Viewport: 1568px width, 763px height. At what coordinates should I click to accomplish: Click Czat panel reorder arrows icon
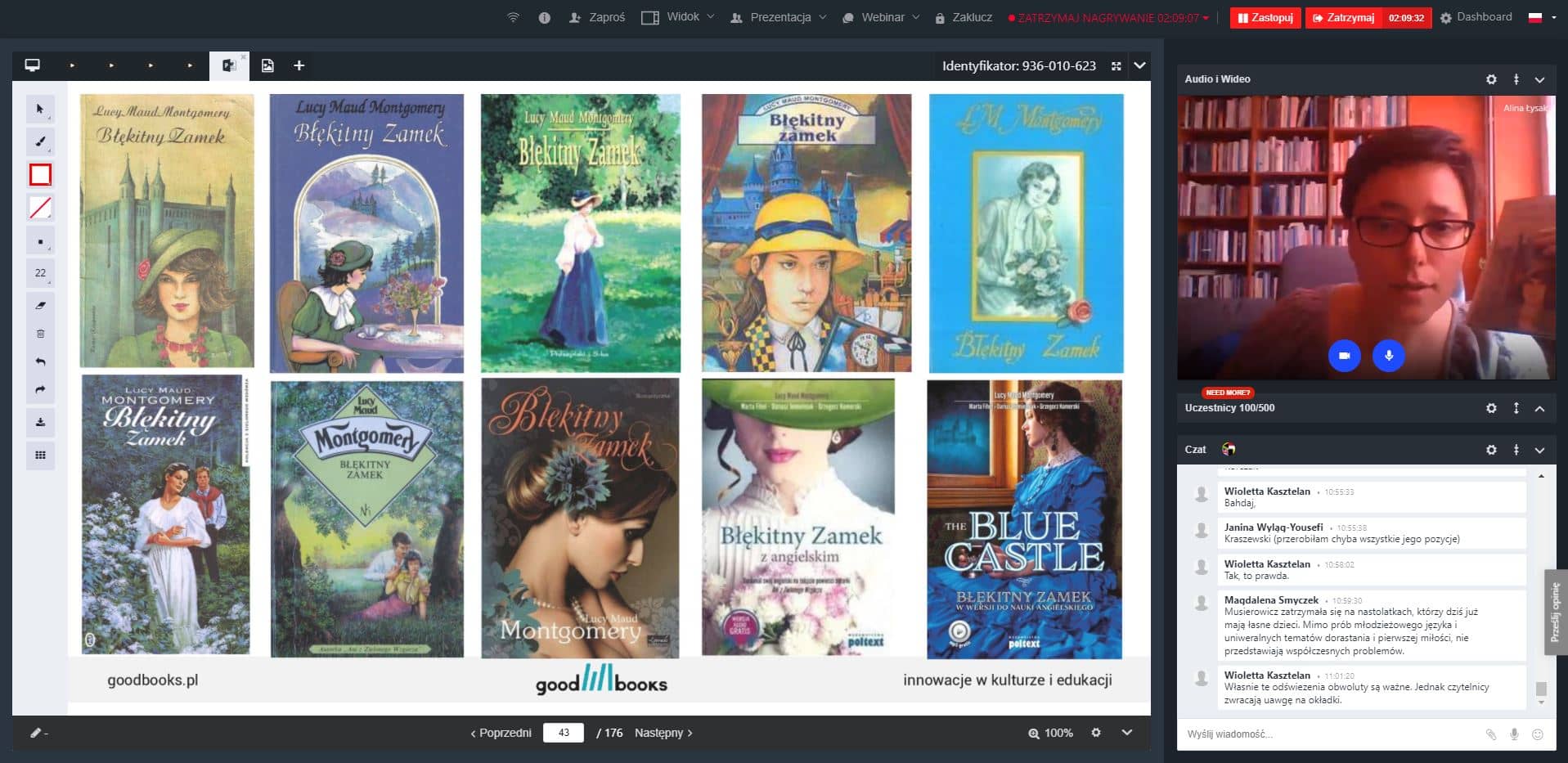tap(1516, 450)
